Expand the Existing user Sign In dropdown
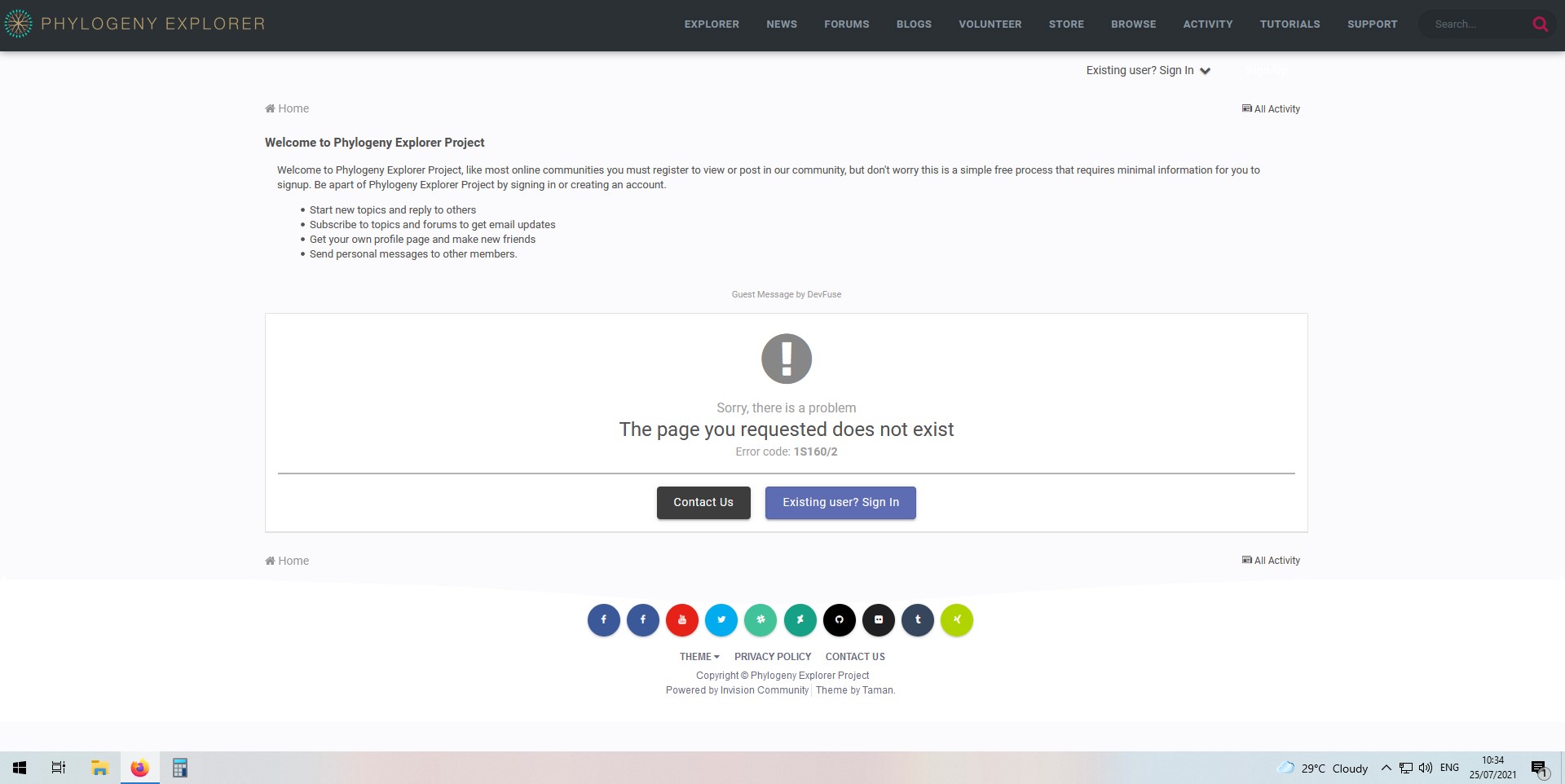1565x784 pixels. tap(1148, 71)
